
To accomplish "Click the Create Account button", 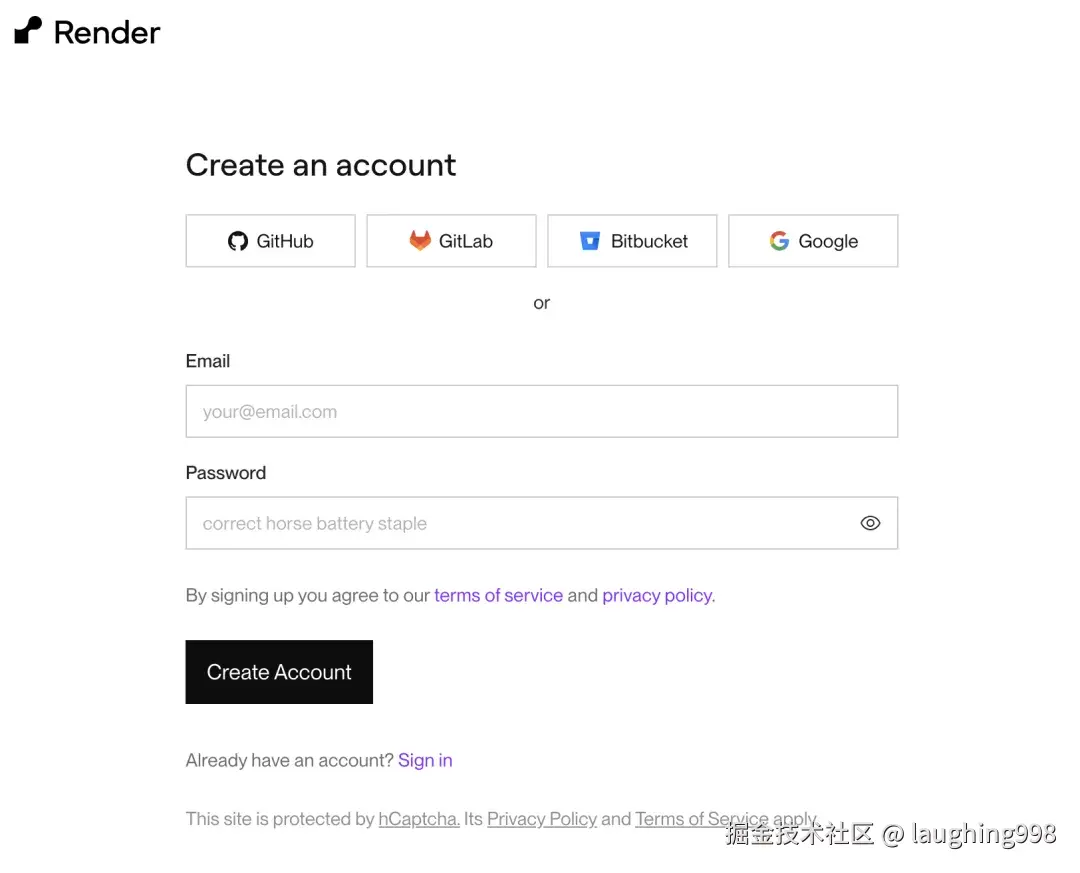I will coord(279,672).
